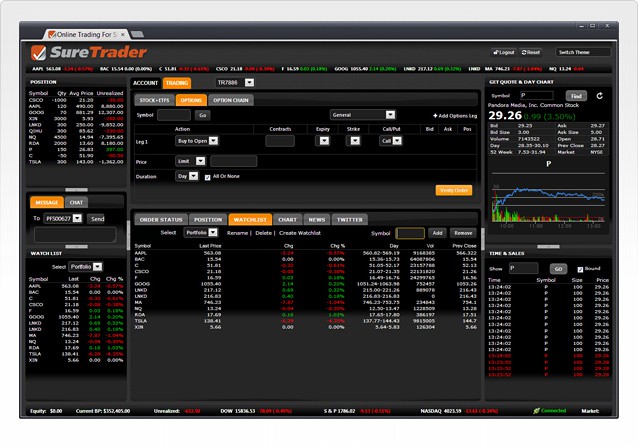Image resolution: width=638 pixels, height=446 pixels.
Task: Open a new browser tab
Action: pos(137,34)
